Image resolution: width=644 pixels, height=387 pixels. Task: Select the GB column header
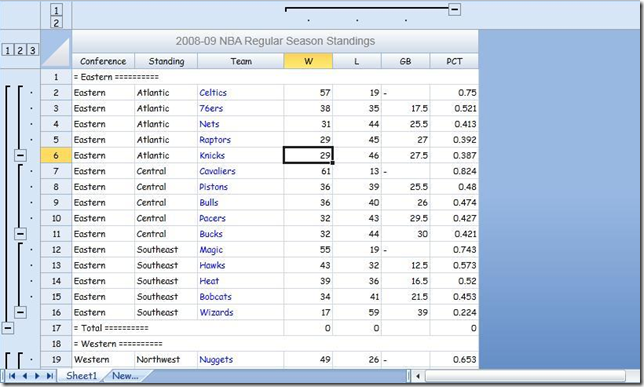click(405, 61)
